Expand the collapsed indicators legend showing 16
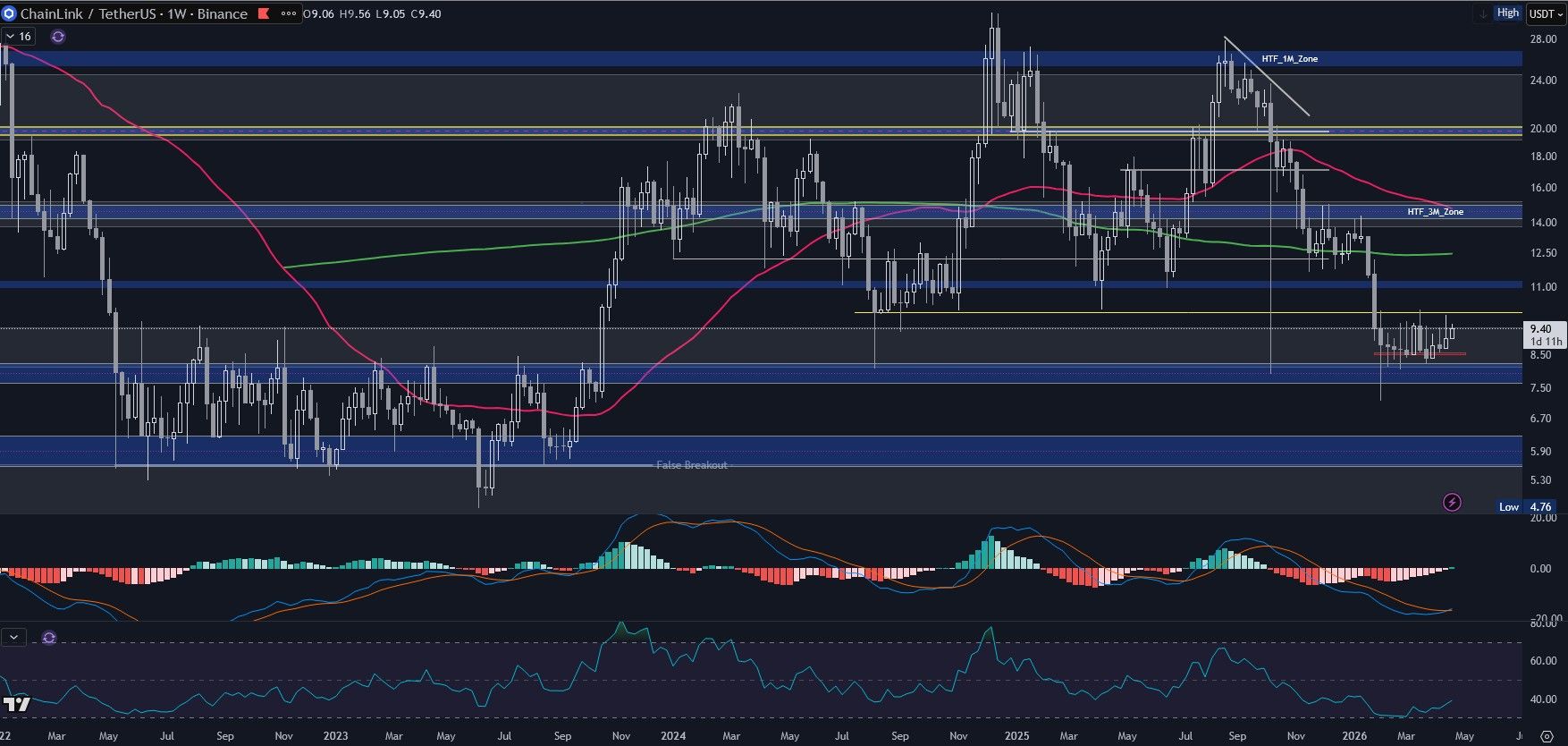Image resolution: width=1568 pixels, height=746 pixels. click(x=18, y=37)
